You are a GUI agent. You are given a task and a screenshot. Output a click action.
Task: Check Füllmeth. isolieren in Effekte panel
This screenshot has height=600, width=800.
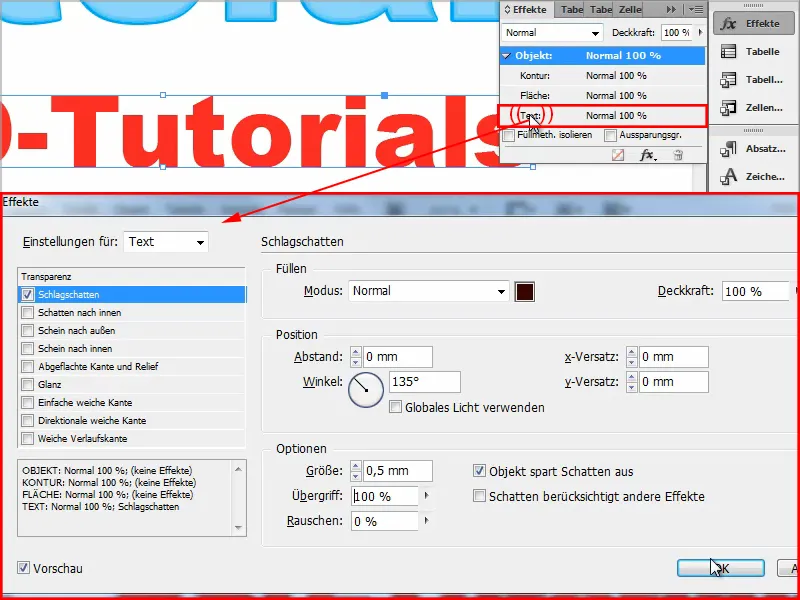[509, 136]
